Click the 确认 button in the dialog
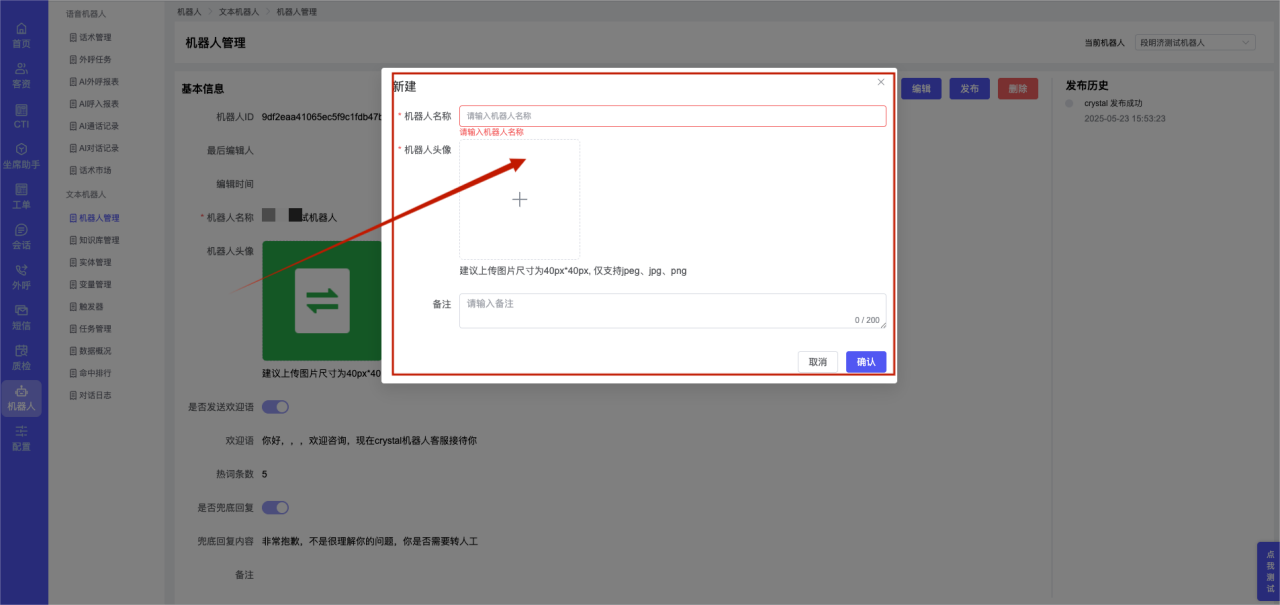 point(865,362)
